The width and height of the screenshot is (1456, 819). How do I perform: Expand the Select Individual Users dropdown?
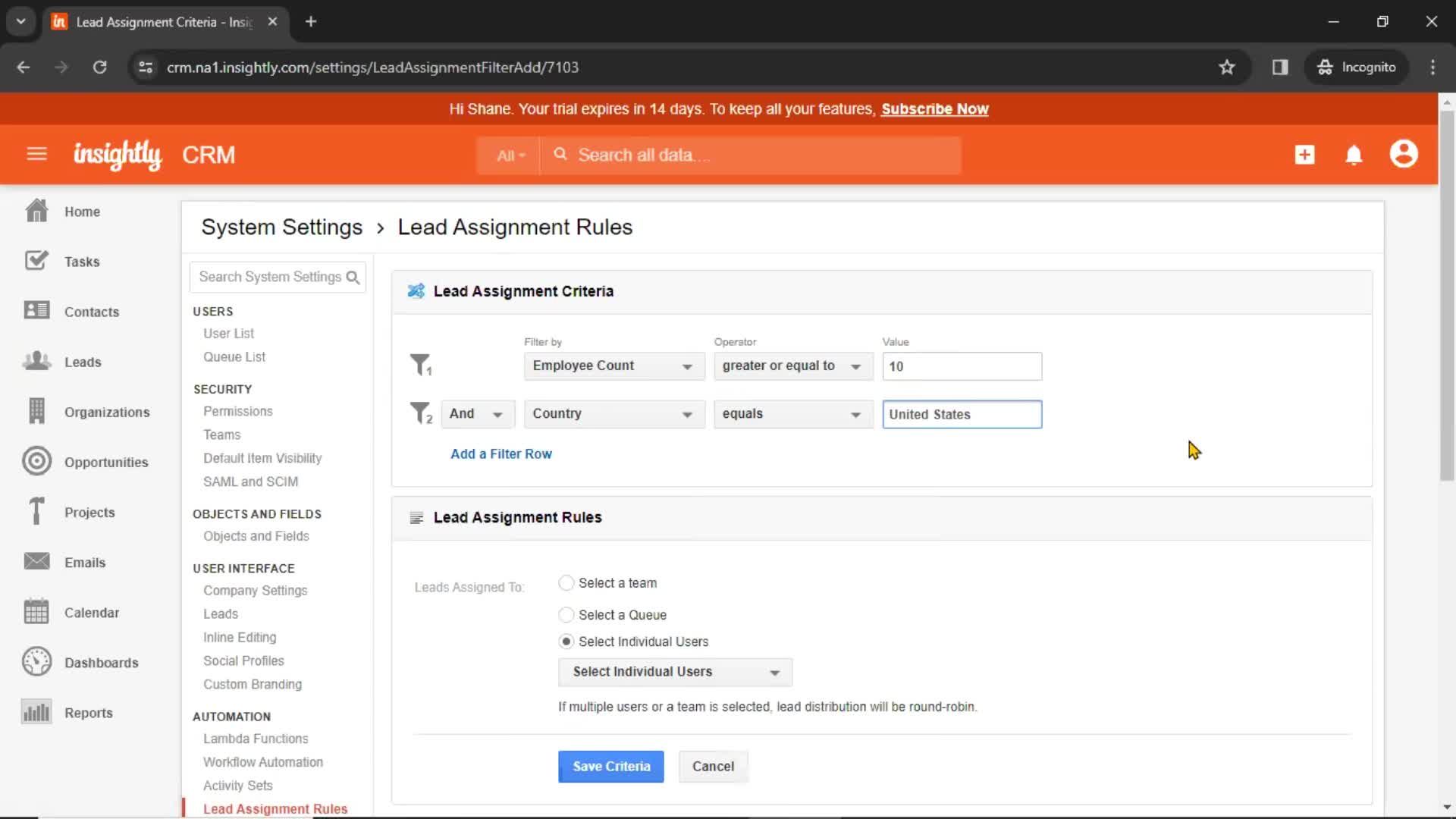[675, 672]
